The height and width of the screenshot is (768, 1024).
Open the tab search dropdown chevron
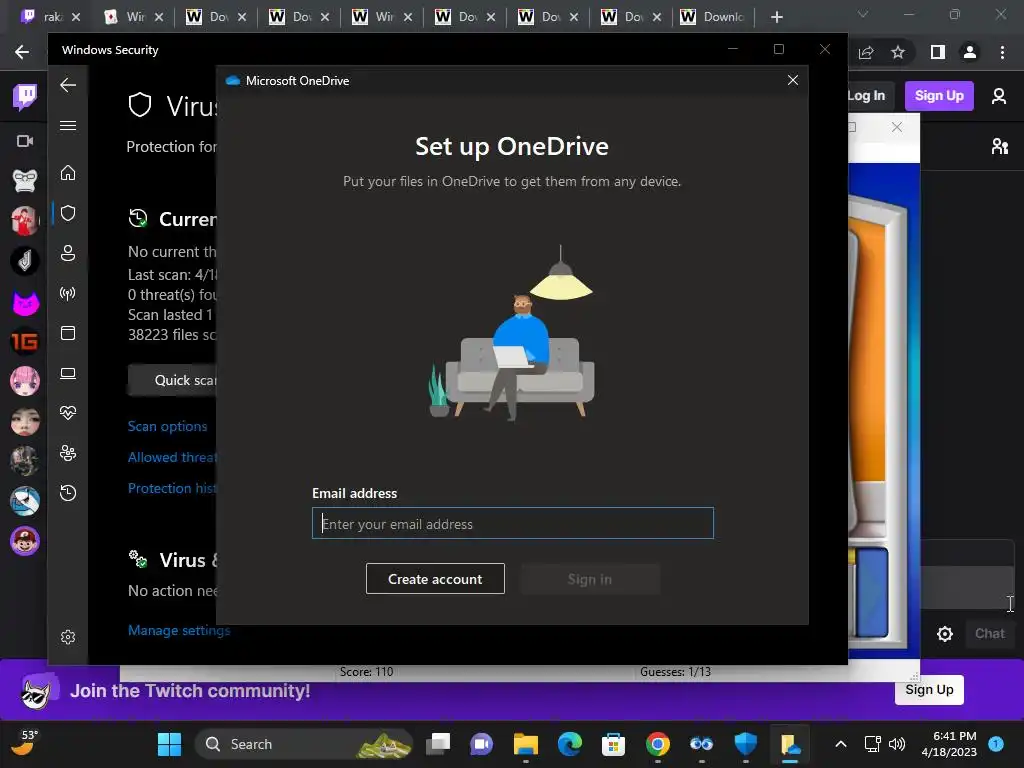point(863,14)
